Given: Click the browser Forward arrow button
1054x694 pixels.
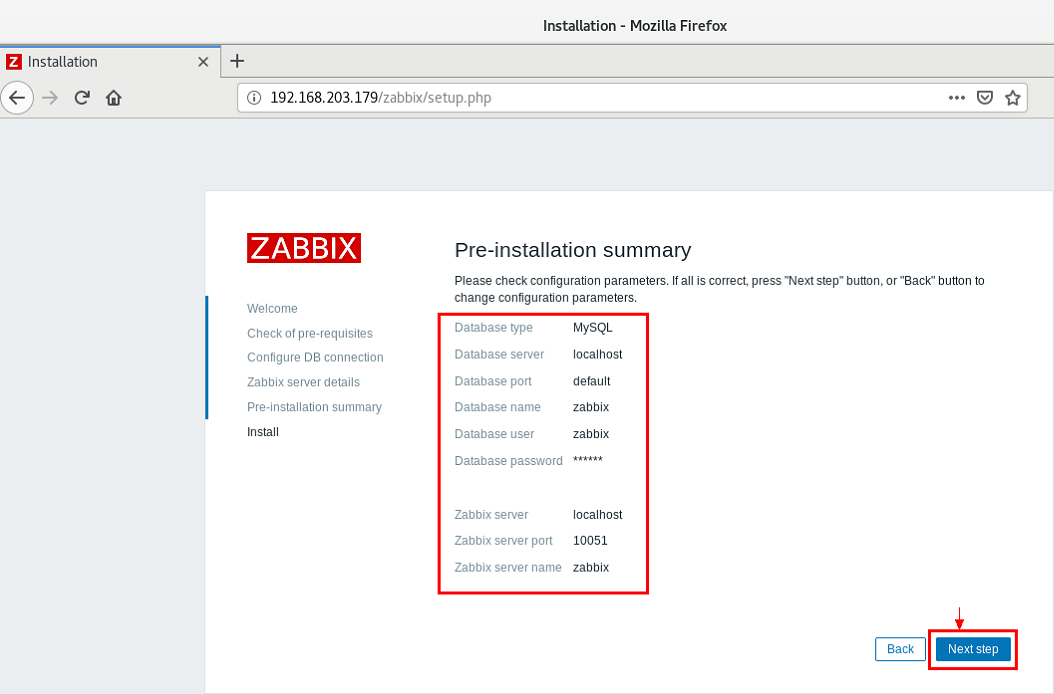Looking at the screenshot, I should coord(50,98).
